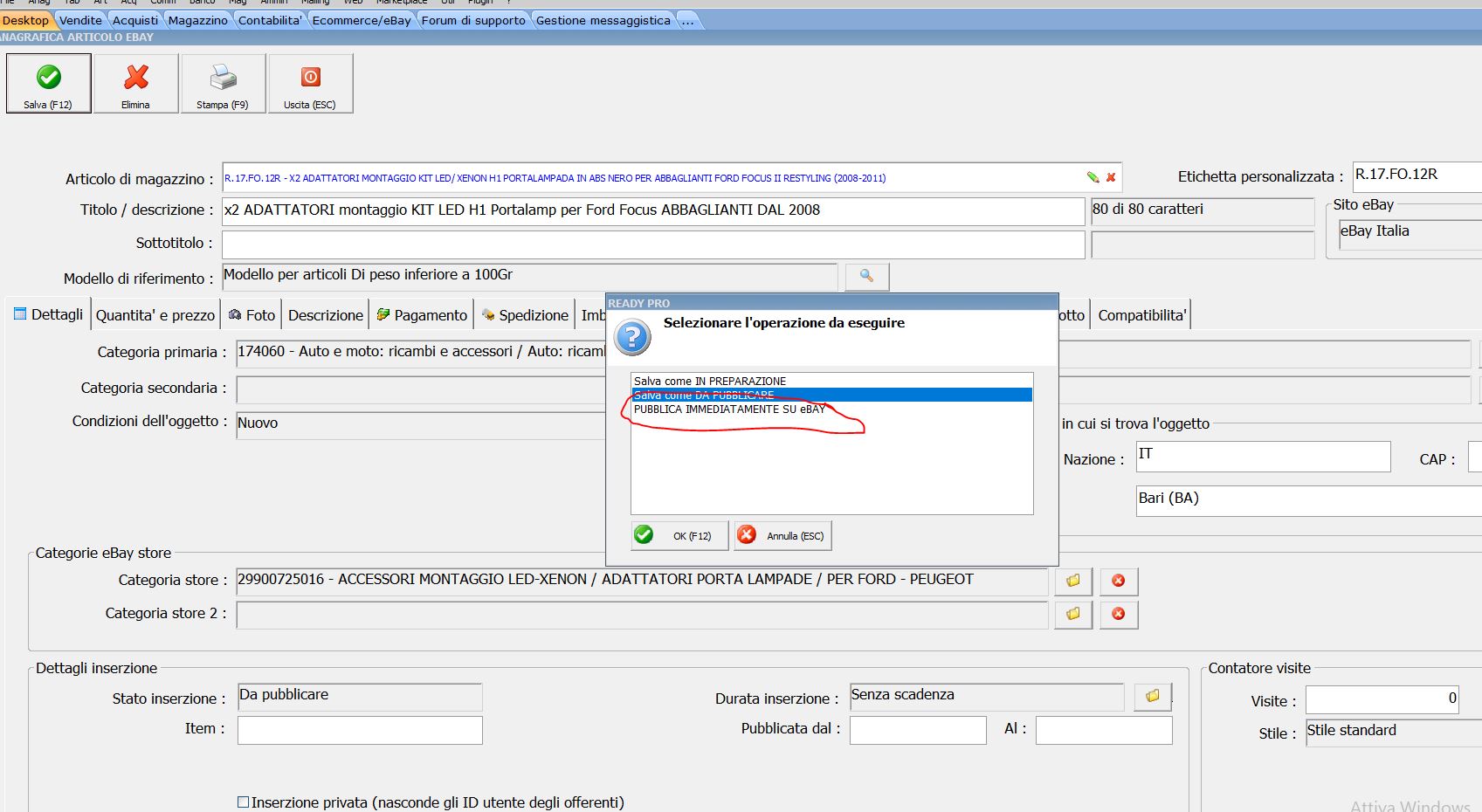The image size is (1482, 812).
Task: Click the Sottotitolo input field
Action: pyautogui.click(x=653, y=244)
